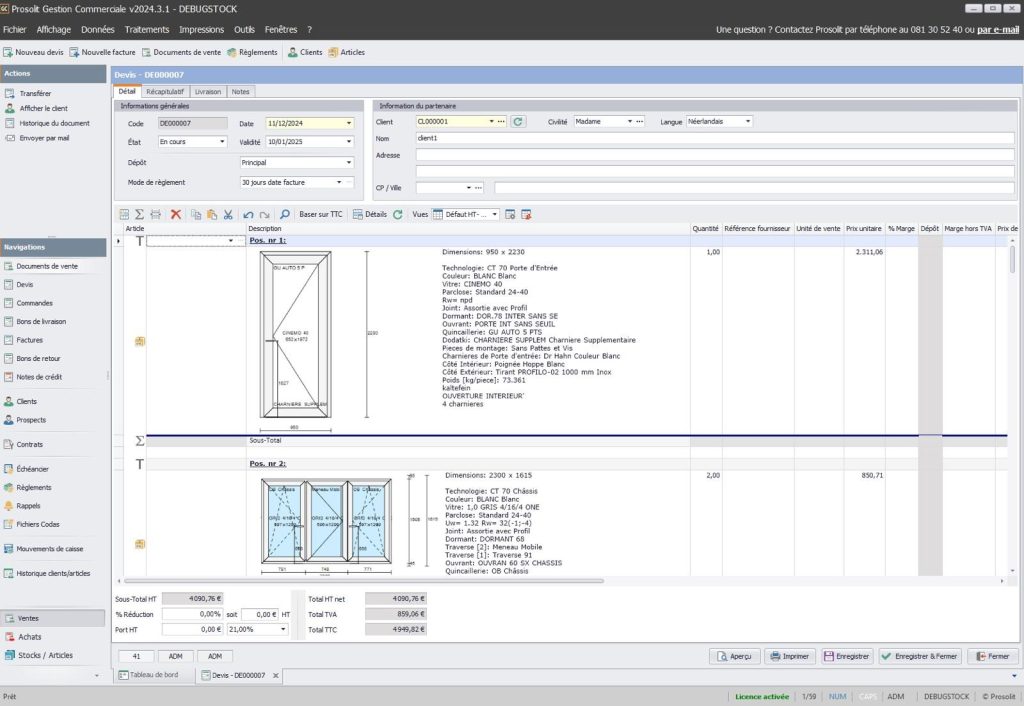Toggle the Baser sur TTC option
The width and height of the screenshot is (1024, 706).
[321, 214]
